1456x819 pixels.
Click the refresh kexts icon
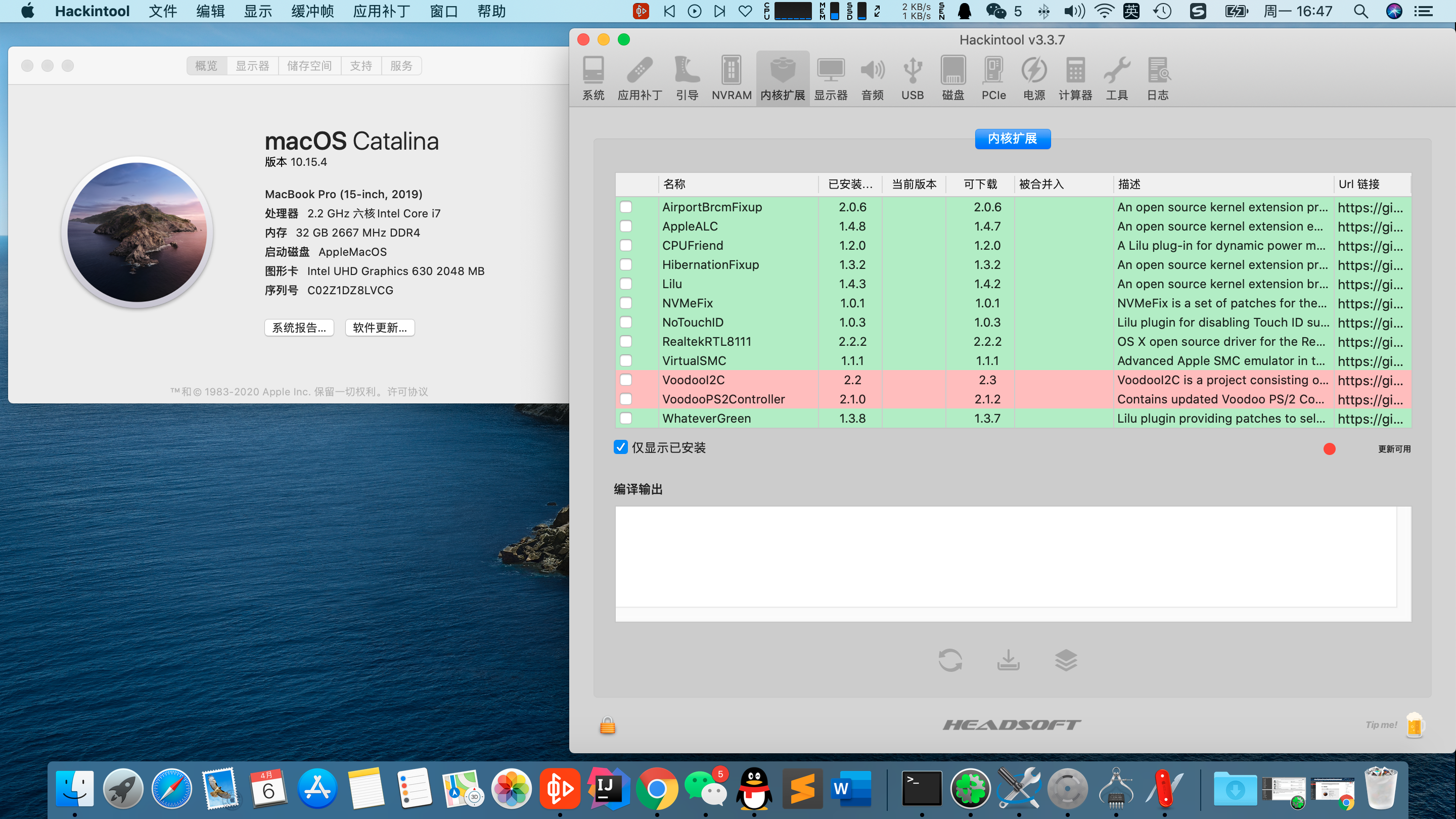click(x=950, y=660)
